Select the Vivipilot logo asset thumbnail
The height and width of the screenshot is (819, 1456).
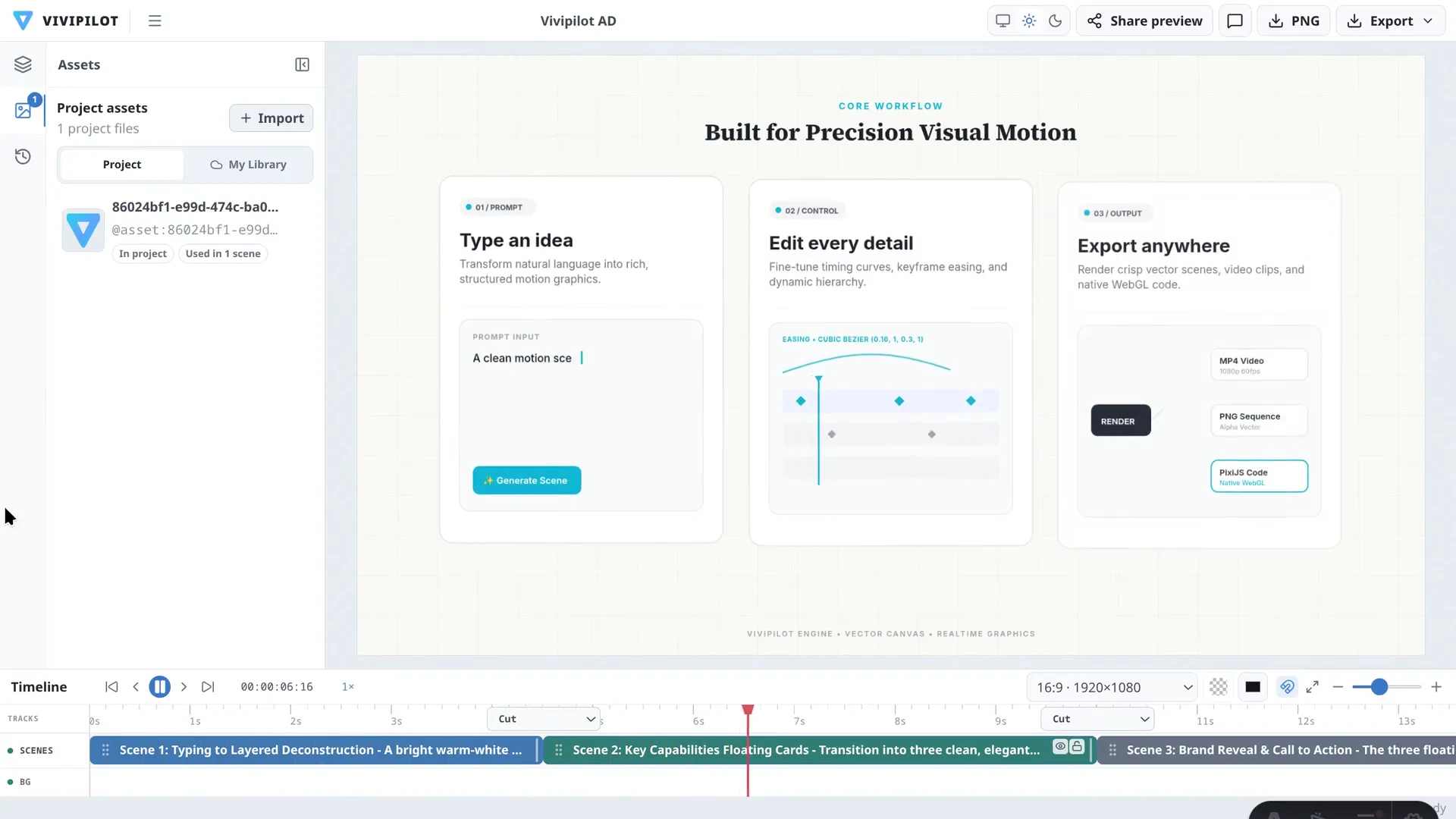coord(83,230)
